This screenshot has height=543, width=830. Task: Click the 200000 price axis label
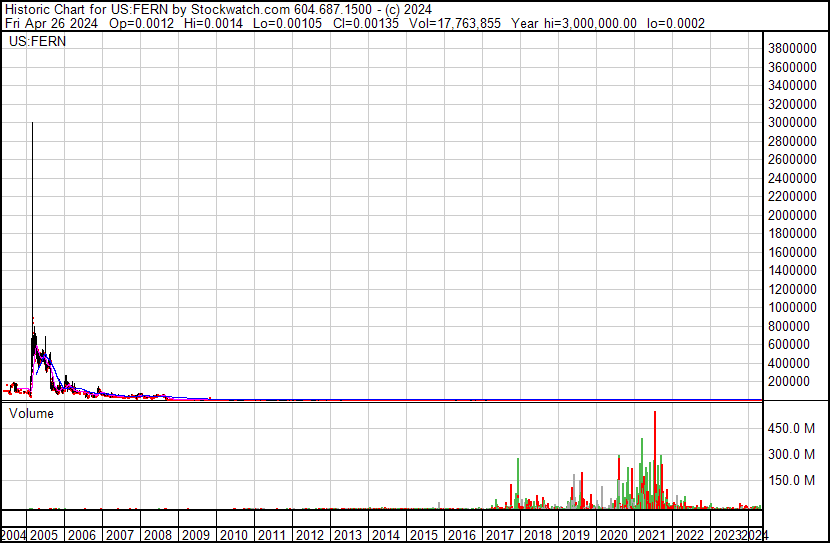pyautogui.click(x=789, y=382)
